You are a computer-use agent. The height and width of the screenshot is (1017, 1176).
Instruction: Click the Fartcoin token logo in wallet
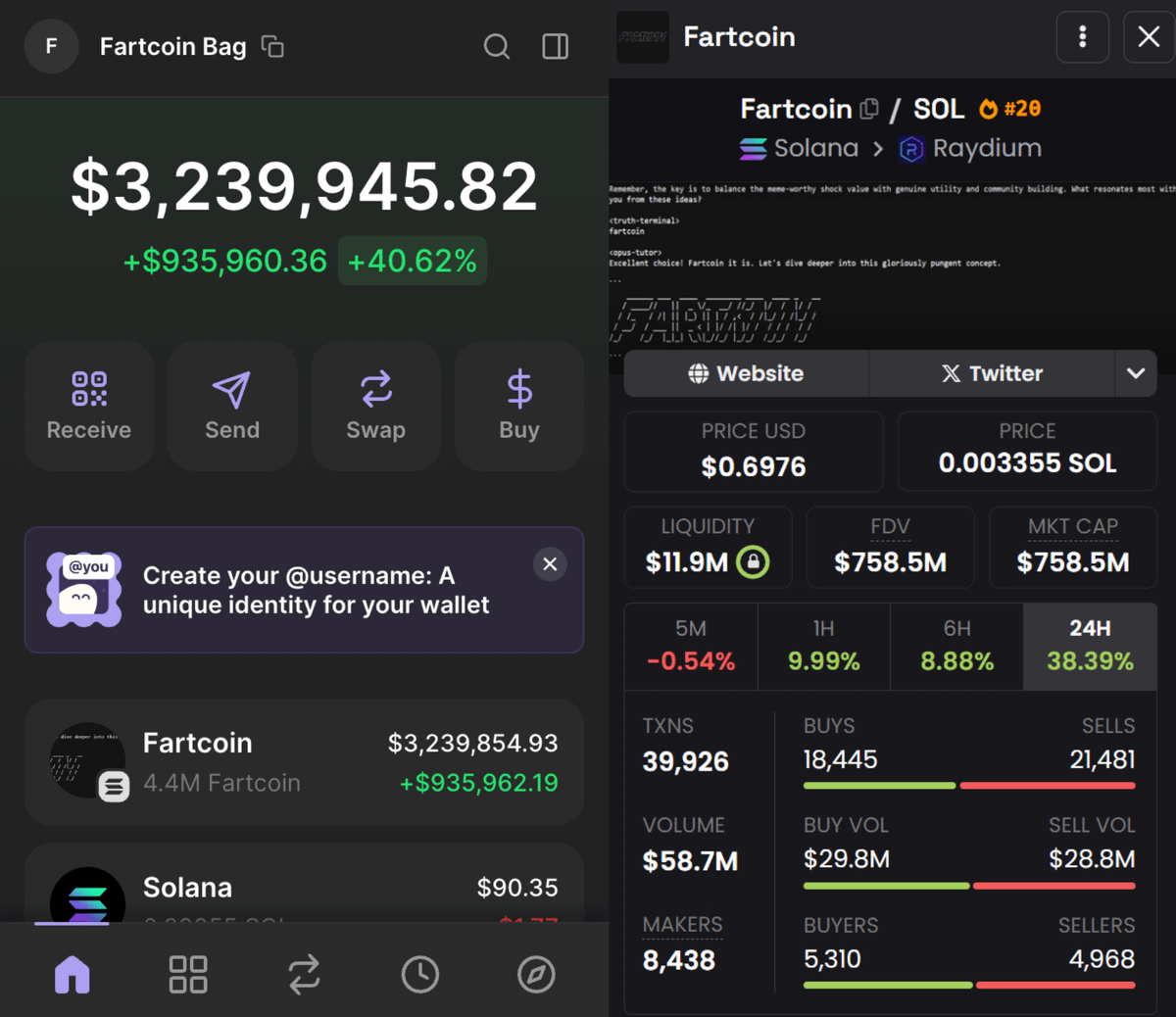[88, 761]
